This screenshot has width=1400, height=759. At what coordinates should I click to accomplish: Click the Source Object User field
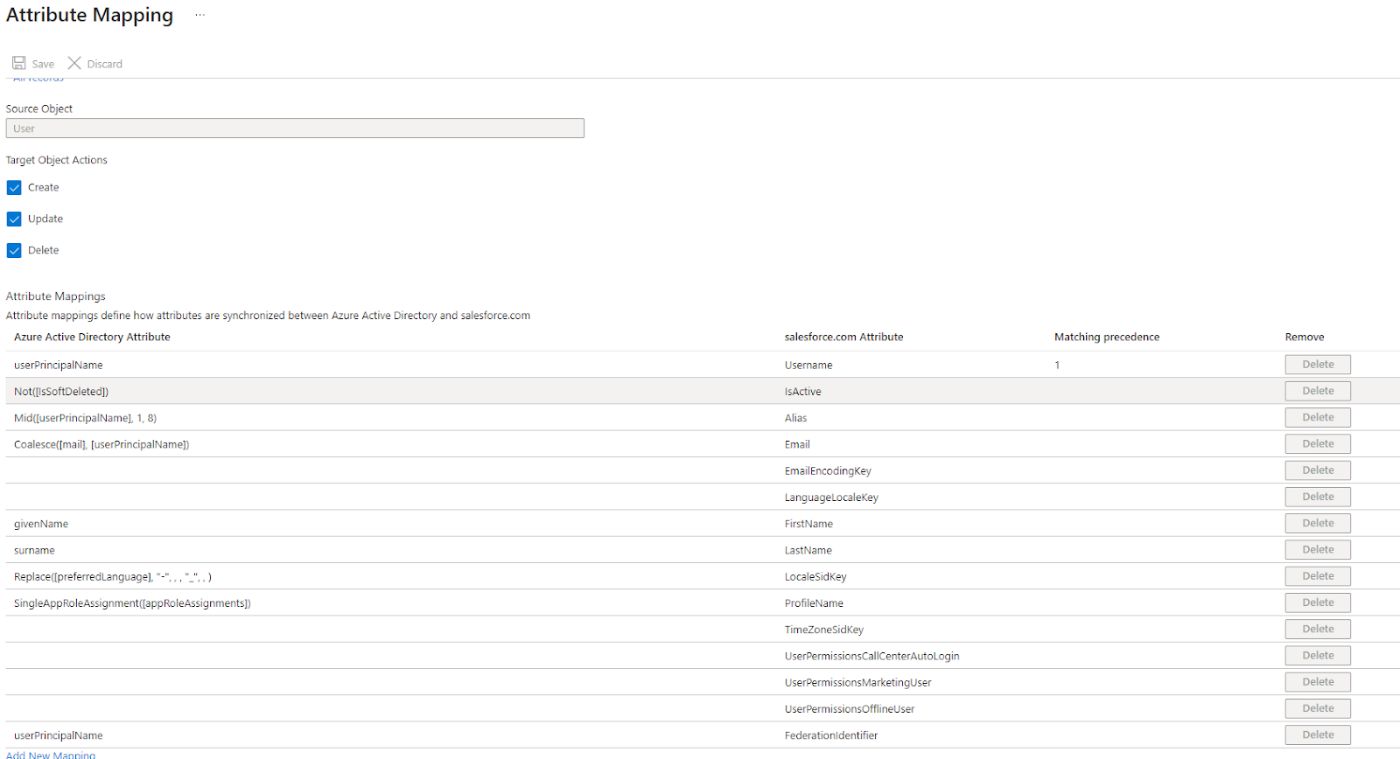pyautogui.click(x=295, y=128)
